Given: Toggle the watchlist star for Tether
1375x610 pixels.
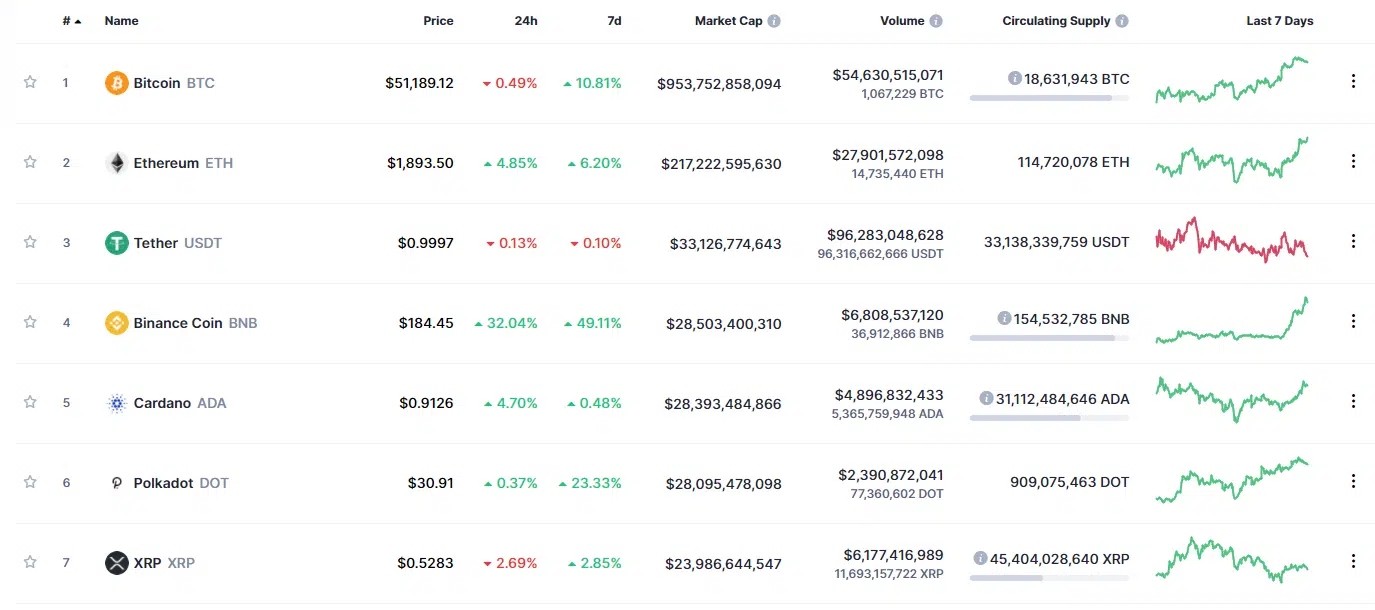Looking at the screenshot, I should [x=30, y=242].
